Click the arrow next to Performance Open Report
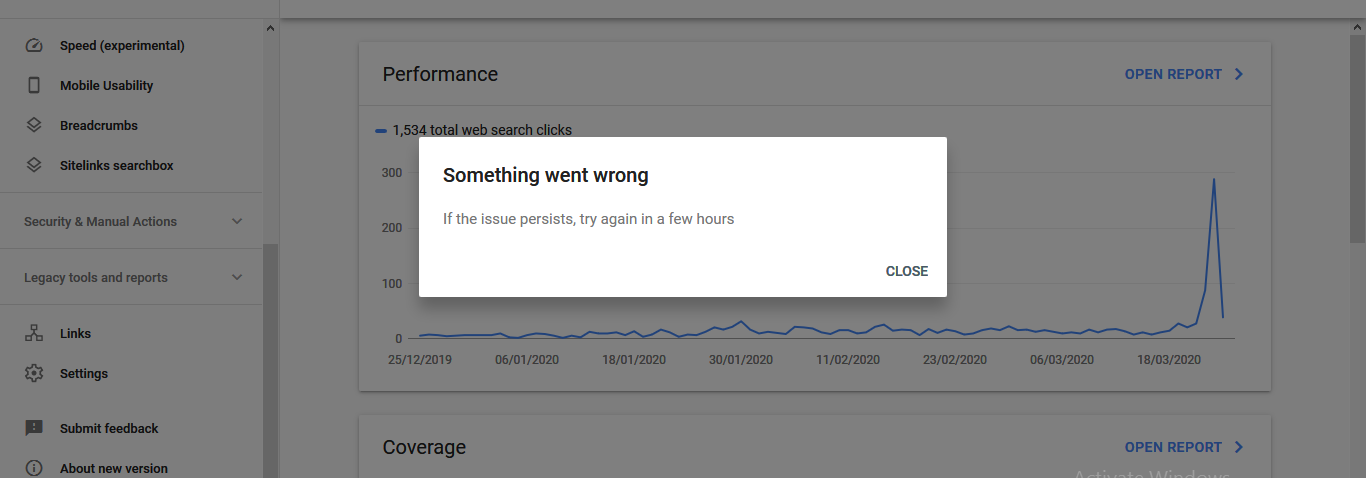This screenshot has height=478, width=1366. (x=1239, y=74)
